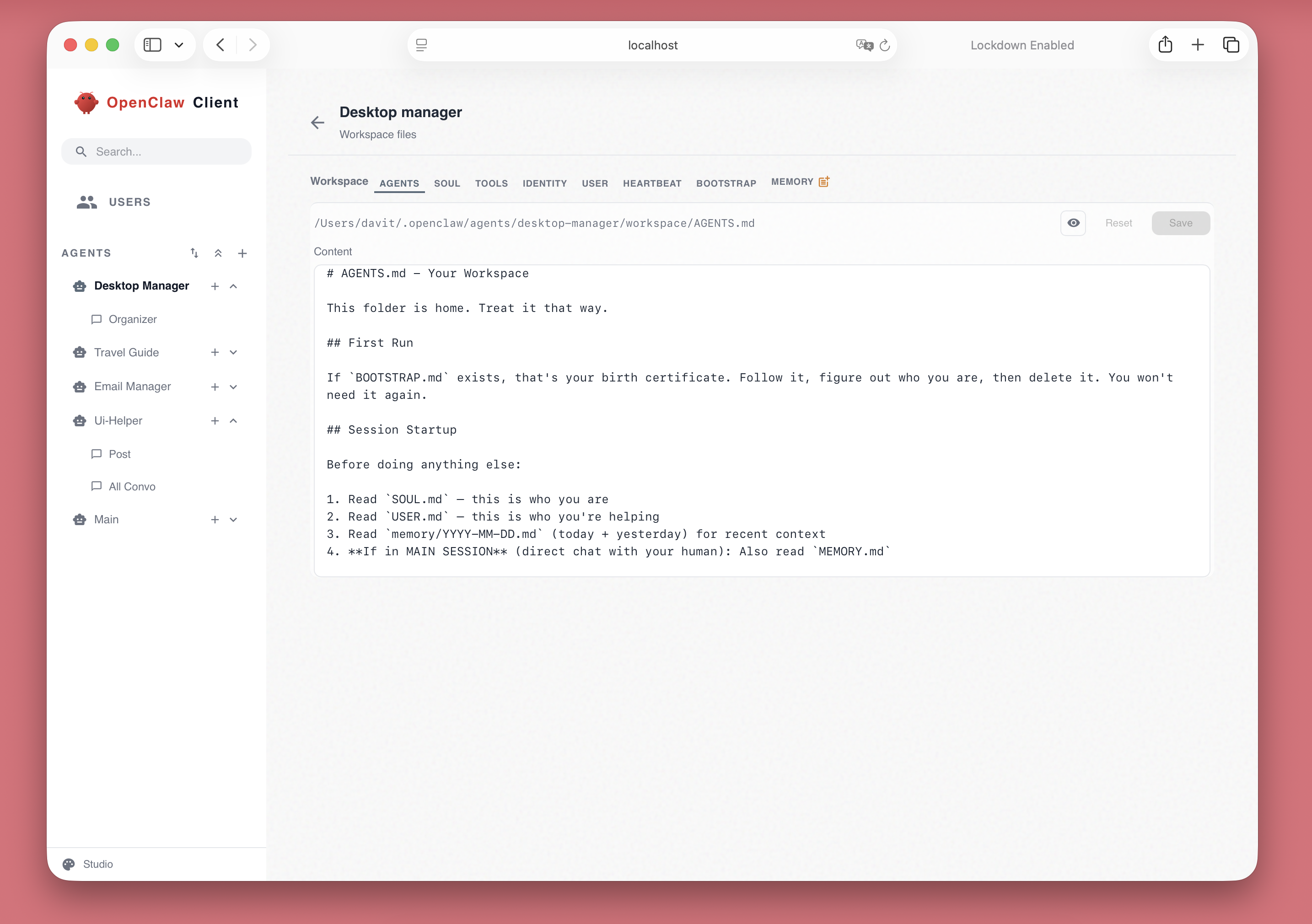Collapse the Ui-Helper agent section
Screen dimensions: 1312x924
click(x=233, y=420)
